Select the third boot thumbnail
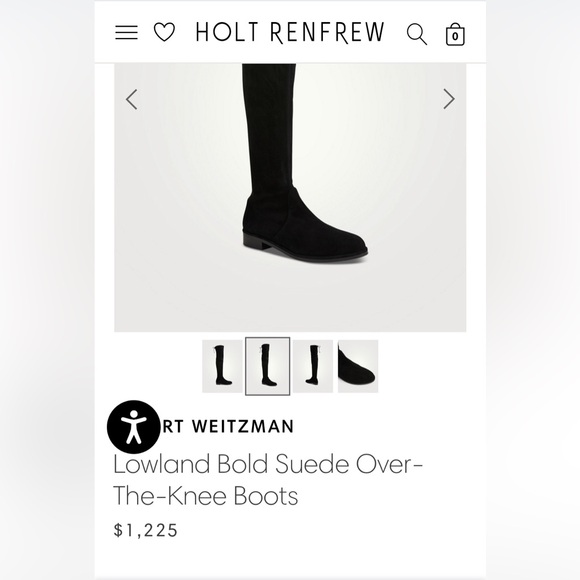 coord(313,366)
